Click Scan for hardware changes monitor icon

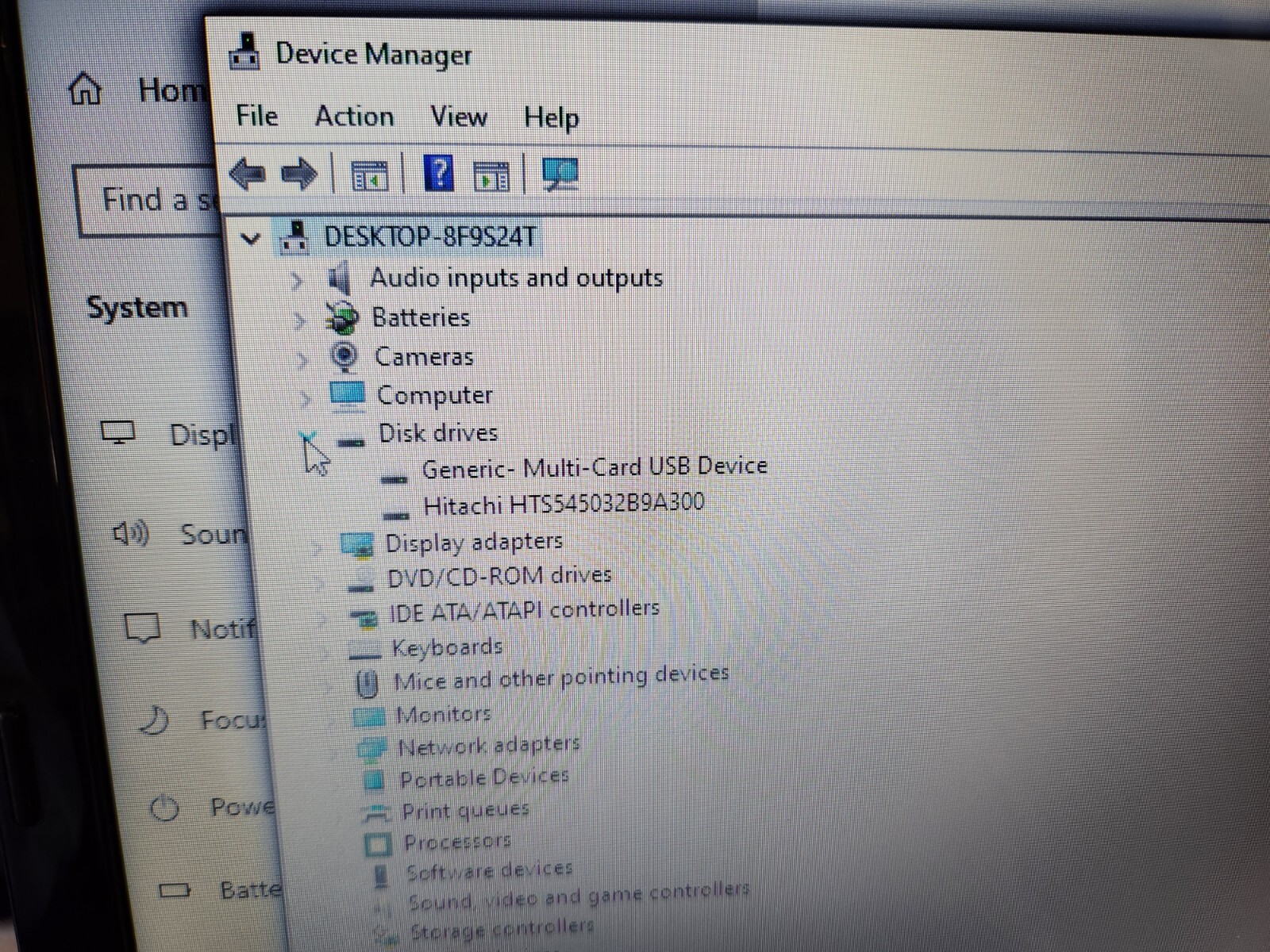pos(560,174)
